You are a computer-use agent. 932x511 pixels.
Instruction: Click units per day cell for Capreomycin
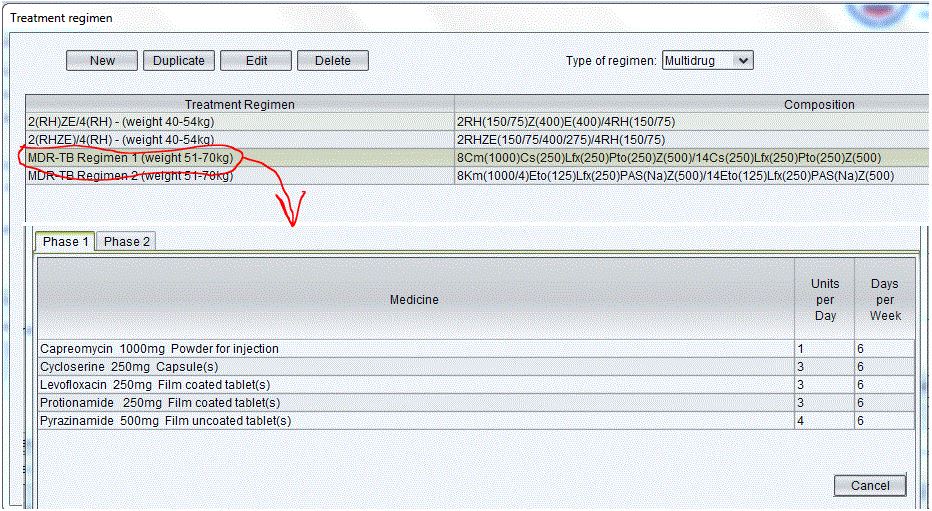824,348
